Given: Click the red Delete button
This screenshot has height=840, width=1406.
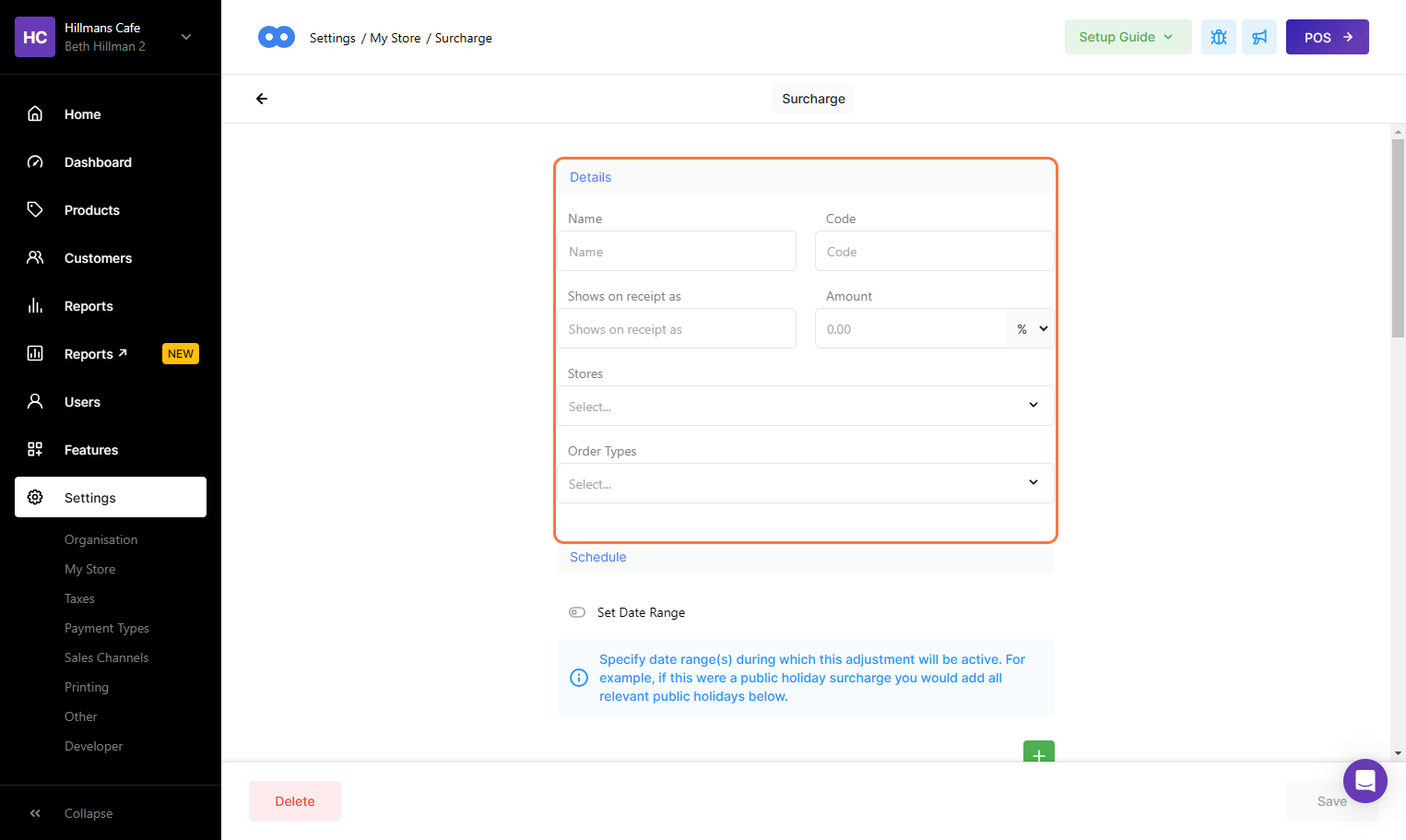Looking at the screenshot, I should [295, 801].
